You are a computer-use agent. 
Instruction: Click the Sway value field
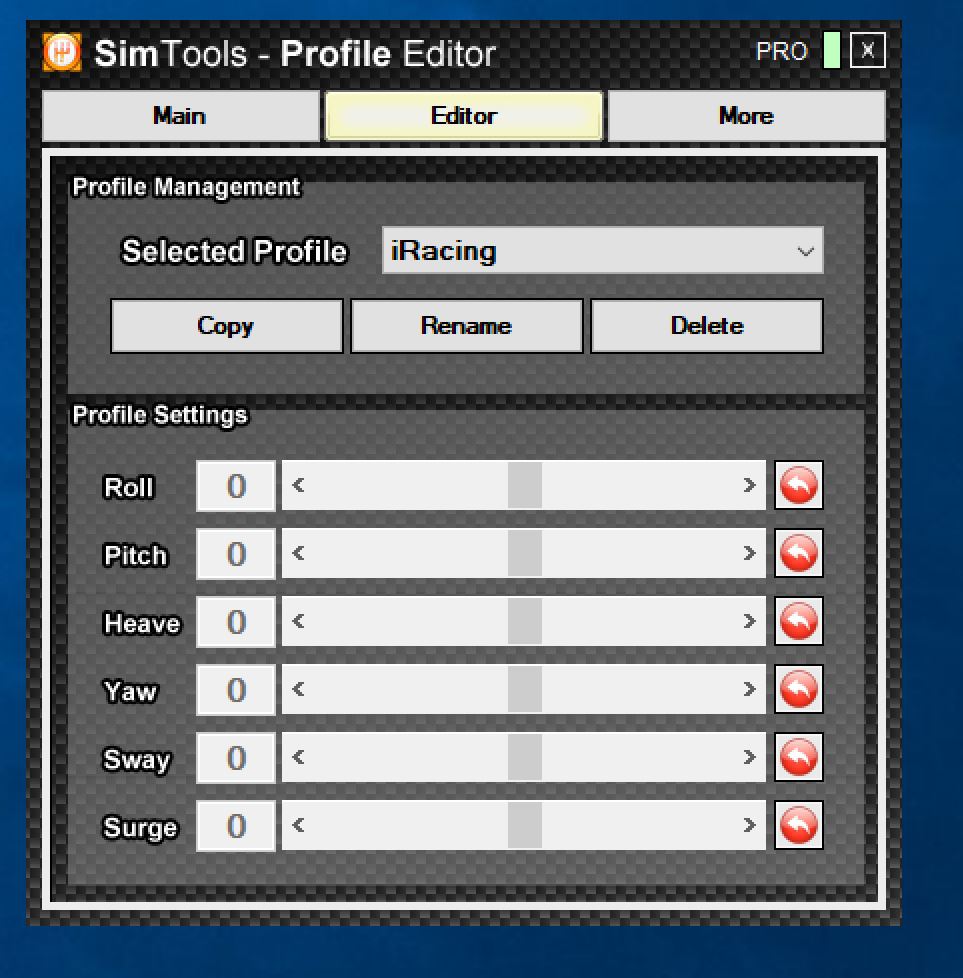pyautogui.click(x=236, y=758)
